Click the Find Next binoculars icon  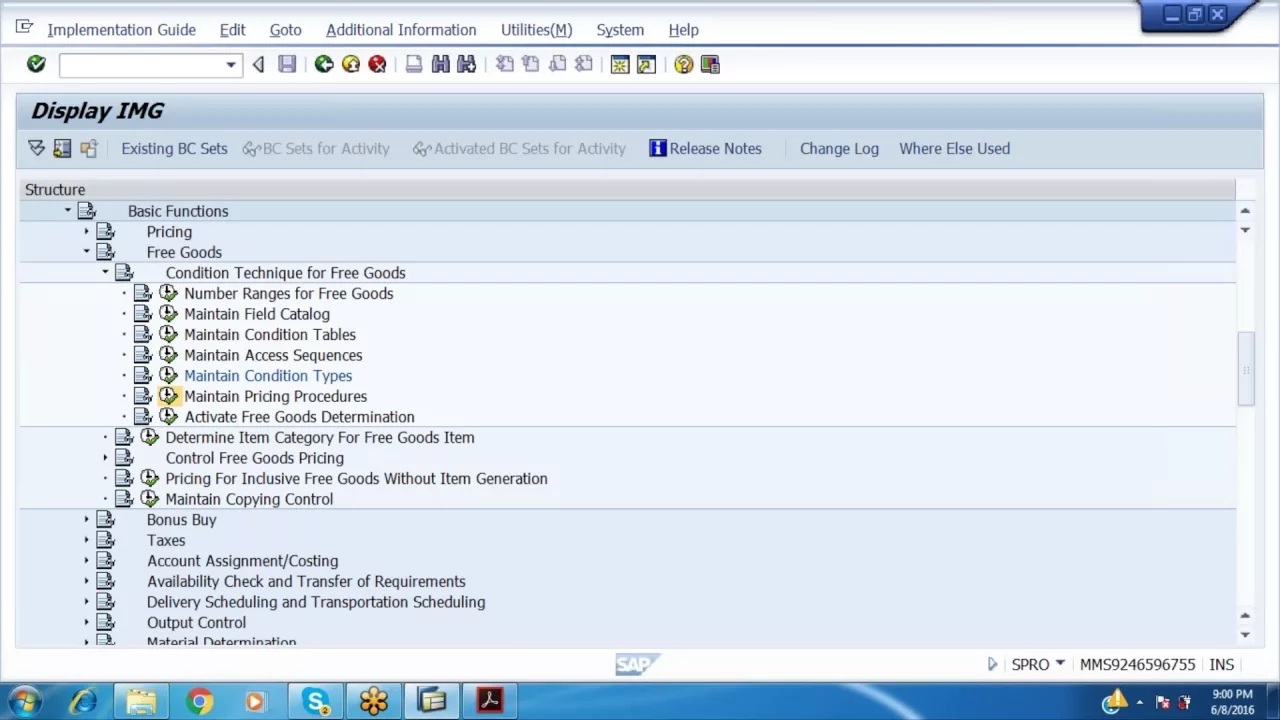[x=466, y=64]
